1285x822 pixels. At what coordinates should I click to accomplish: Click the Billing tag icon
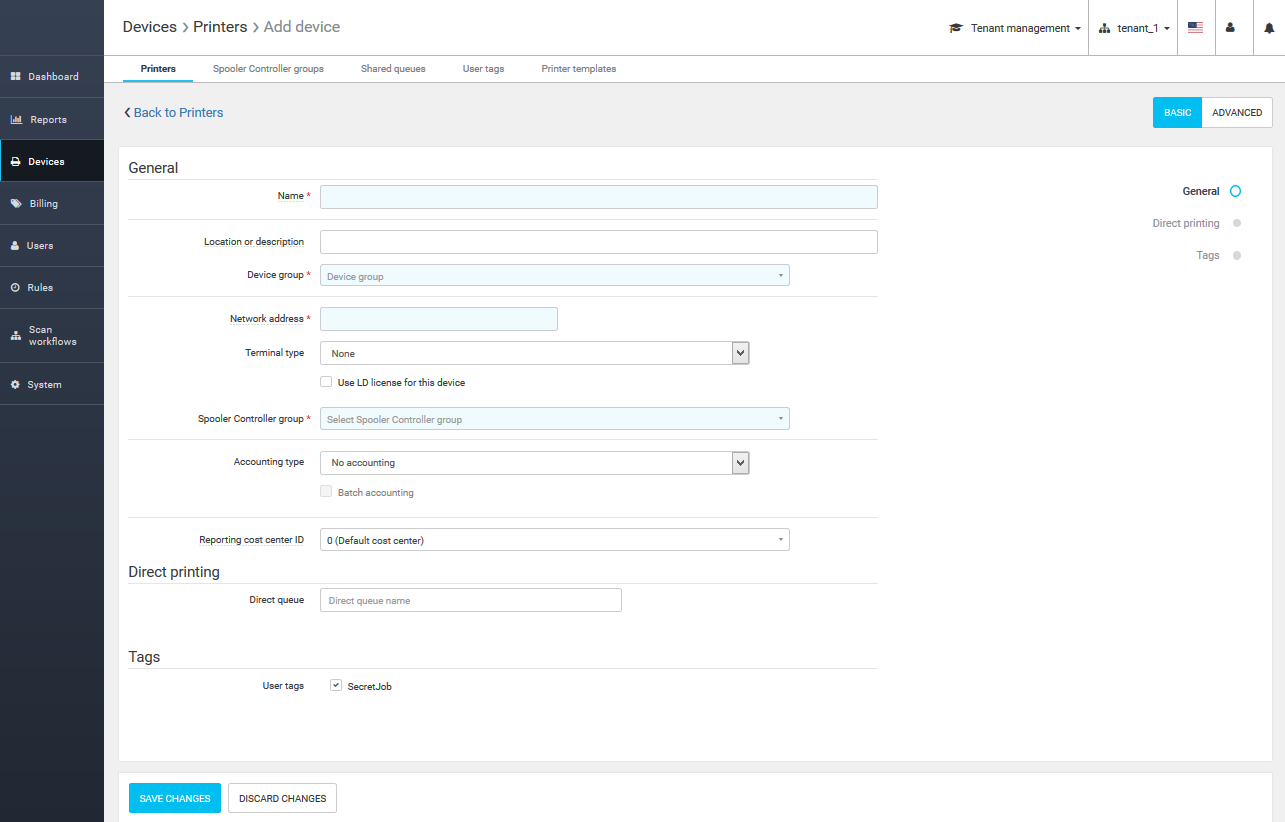[16, 204]
